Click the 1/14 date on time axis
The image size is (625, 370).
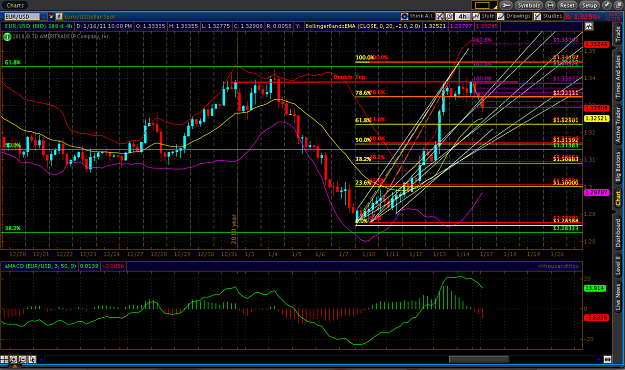click(463, 254)
